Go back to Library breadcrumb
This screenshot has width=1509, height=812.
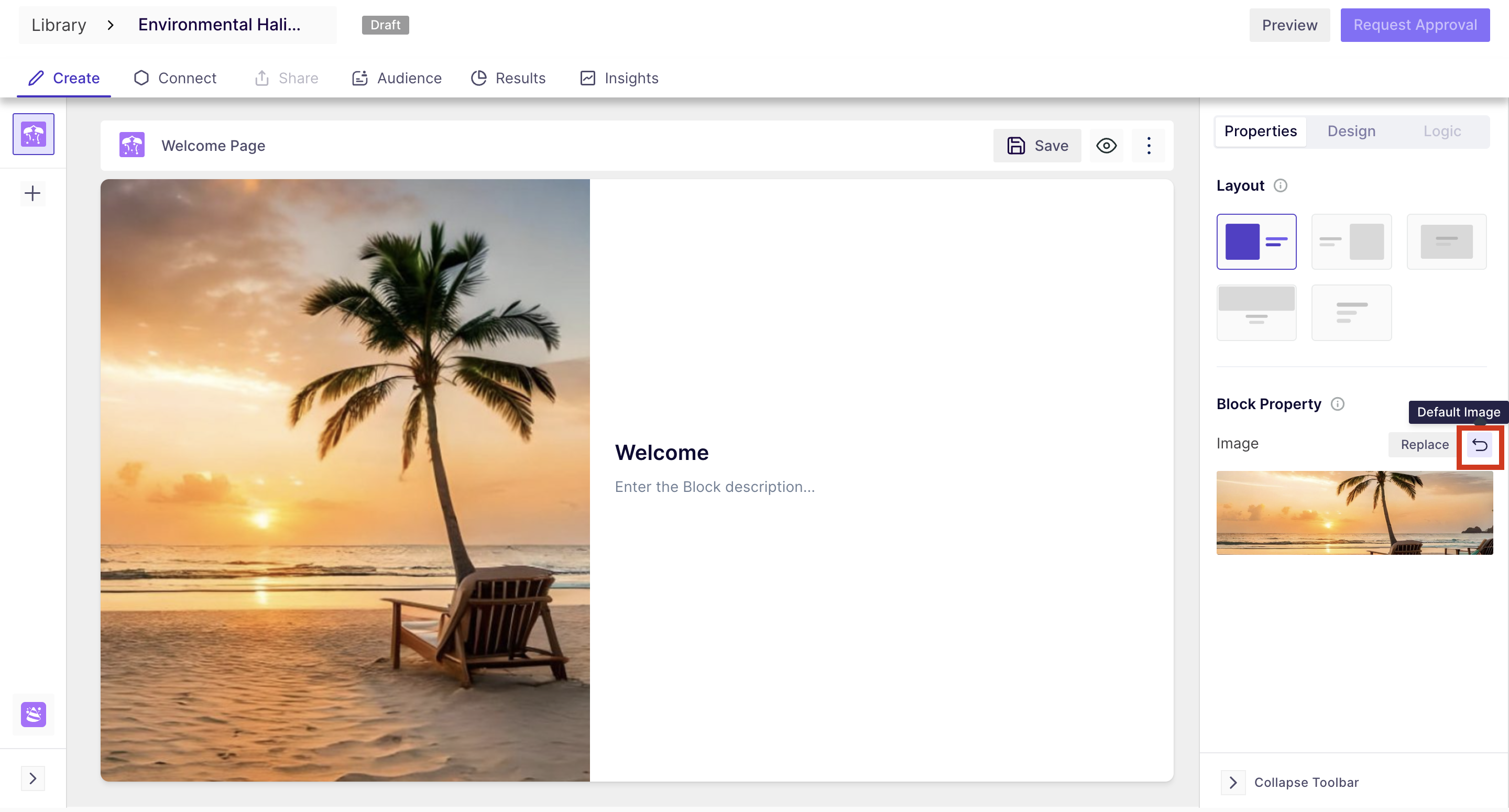pos(59,25)
